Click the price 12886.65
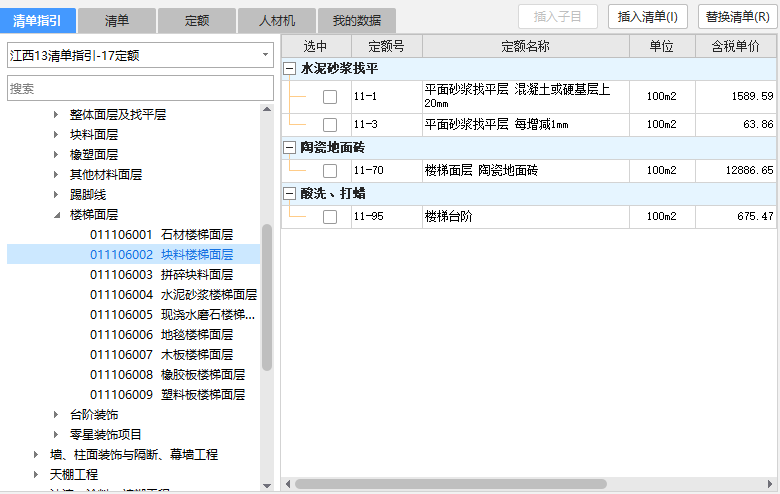The width and height of the screenshot is (780, 494). tap(749, 171)
